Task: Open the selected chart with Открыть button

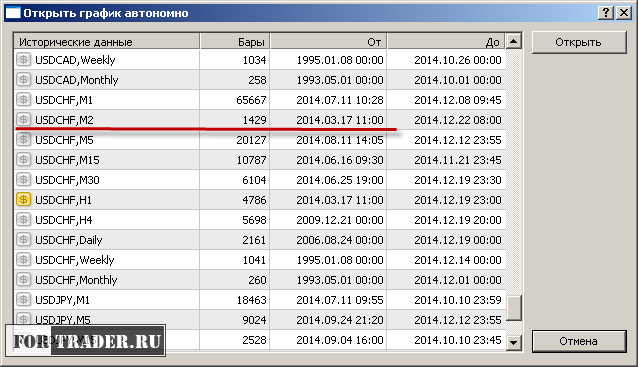Action: pos(579,42)
